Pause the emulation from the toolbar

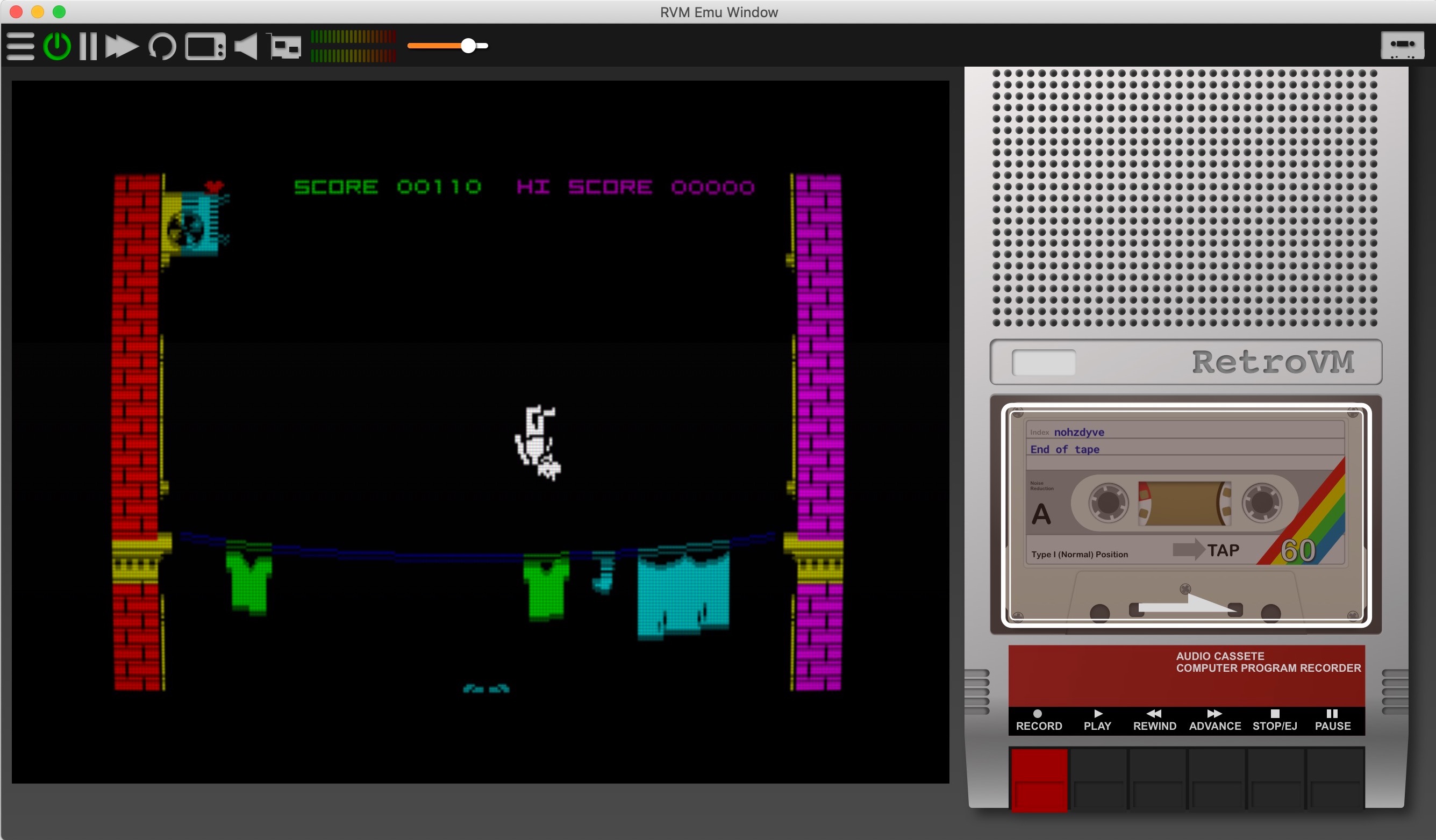pos(88,46)
